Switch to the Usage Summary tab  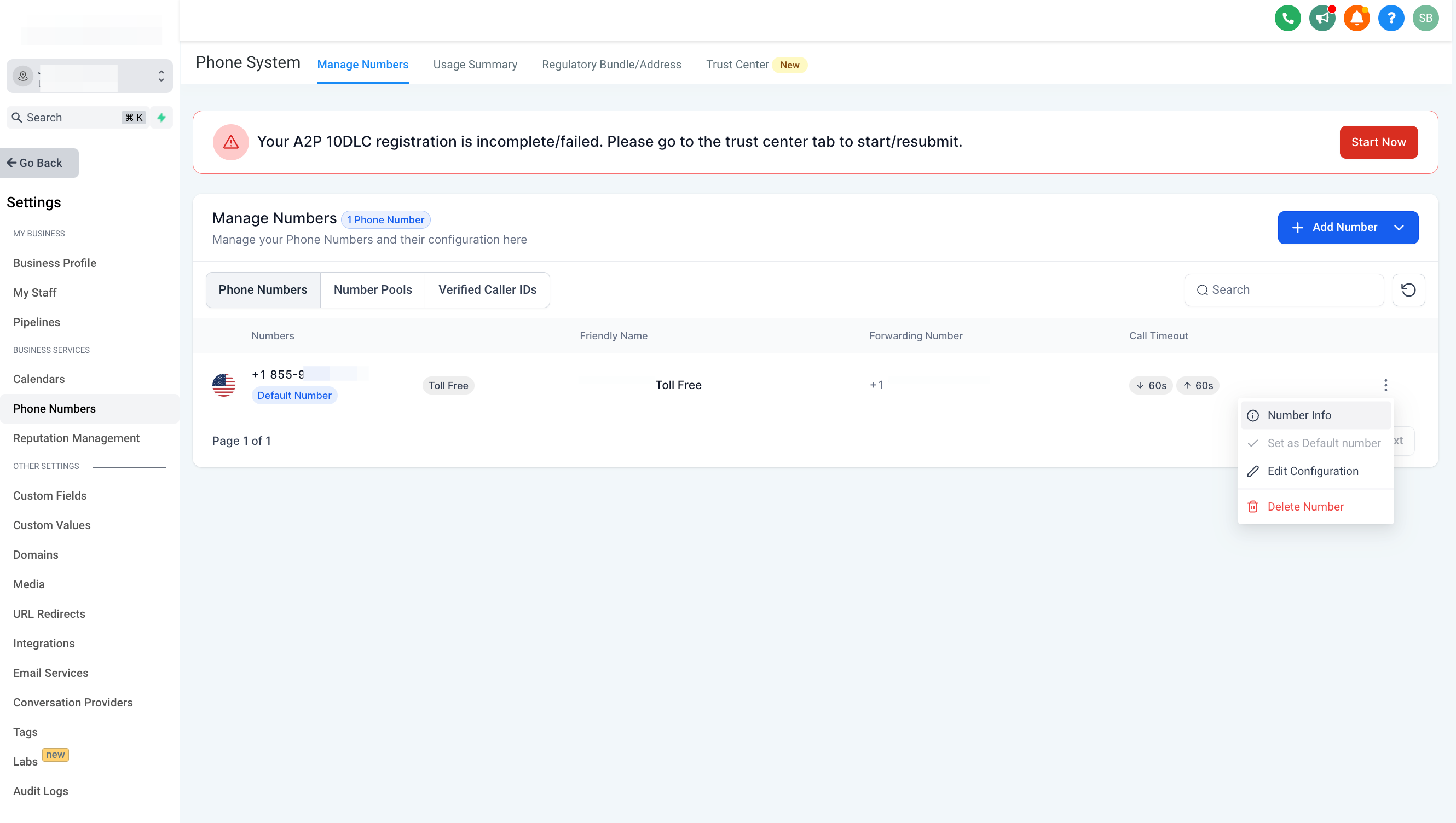[x=475, y=65]
